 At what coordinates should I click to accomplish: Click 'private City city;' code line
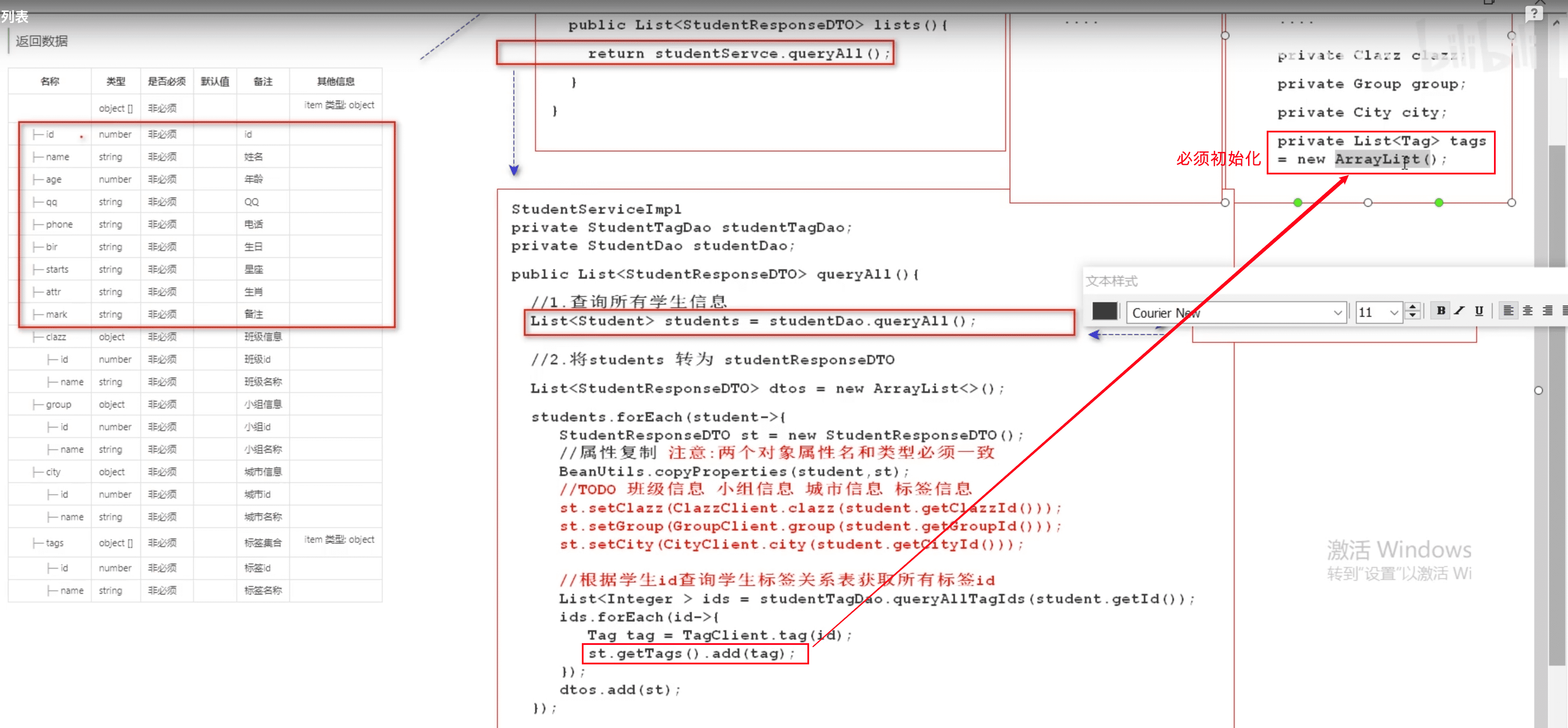tap(1362, 113)
